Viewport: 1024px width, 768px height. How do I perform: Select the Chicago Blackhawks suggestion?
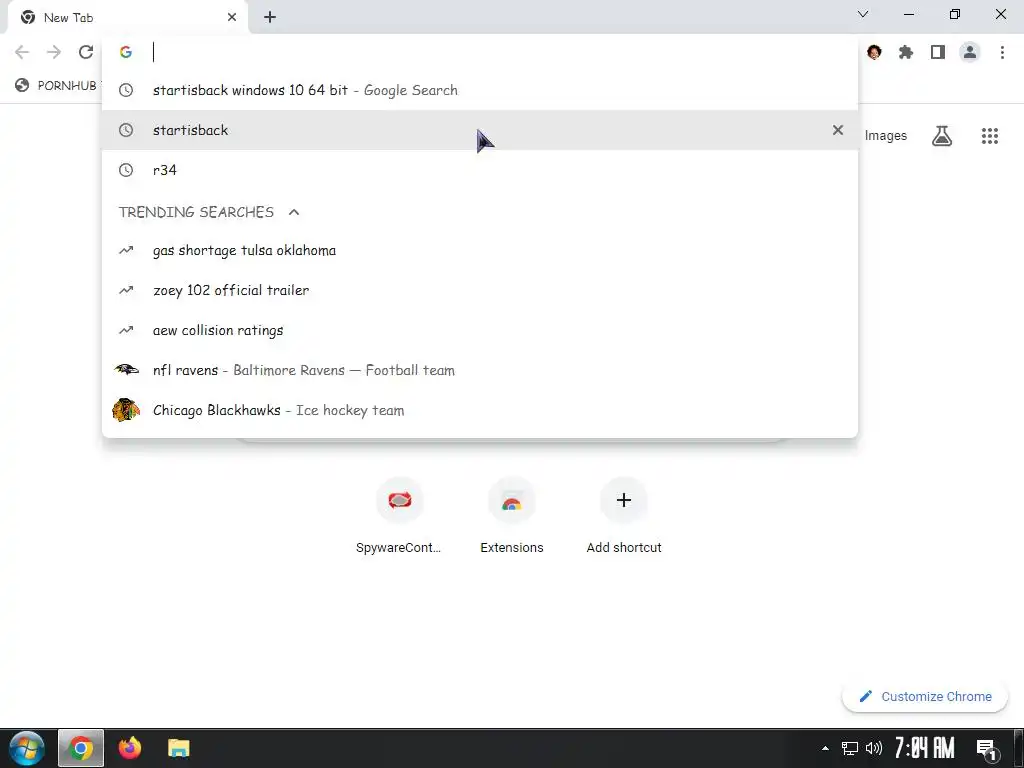pyautogui.click(x=480, y=410)
